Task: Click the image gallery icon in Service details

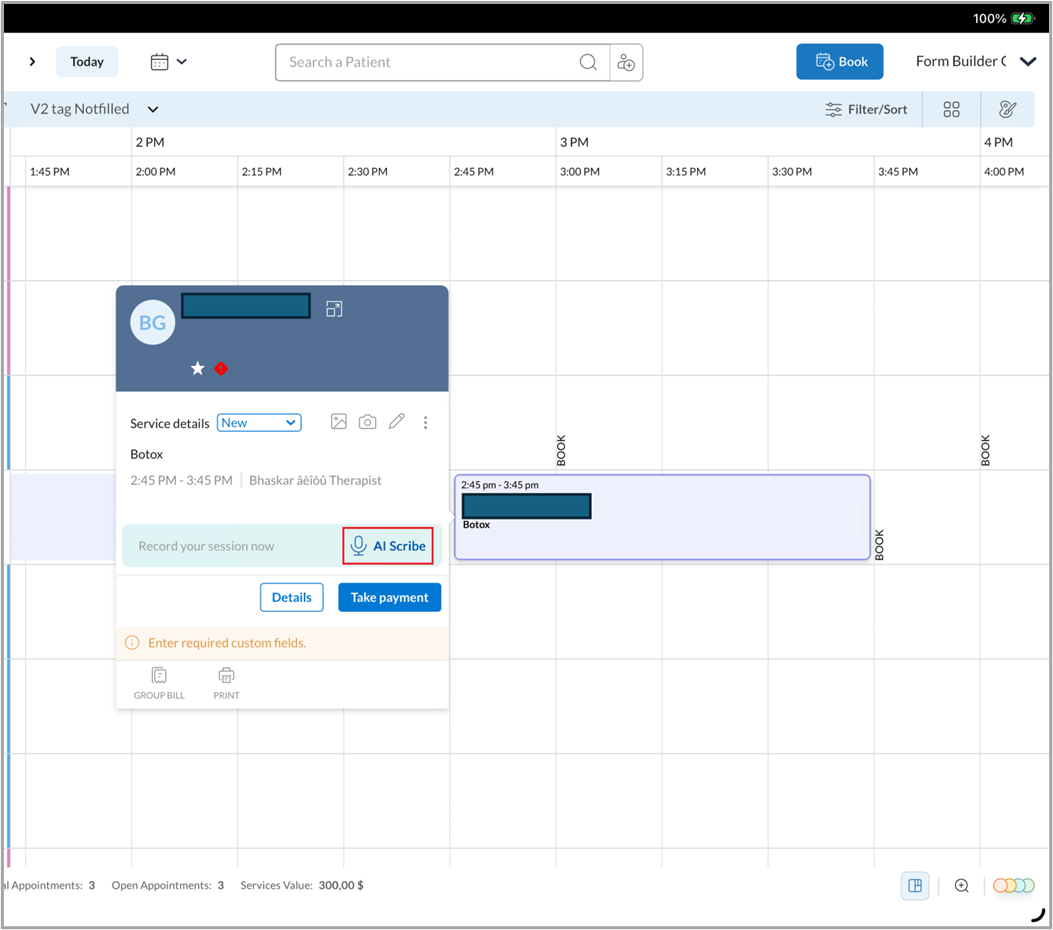Action: click(339, 422)
